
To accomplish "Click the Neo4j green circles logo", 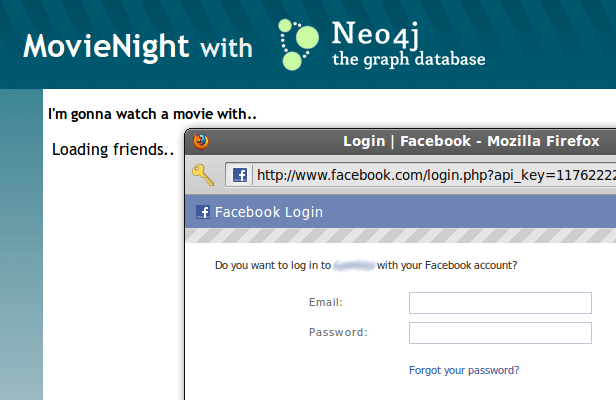I will click(298, 44).
